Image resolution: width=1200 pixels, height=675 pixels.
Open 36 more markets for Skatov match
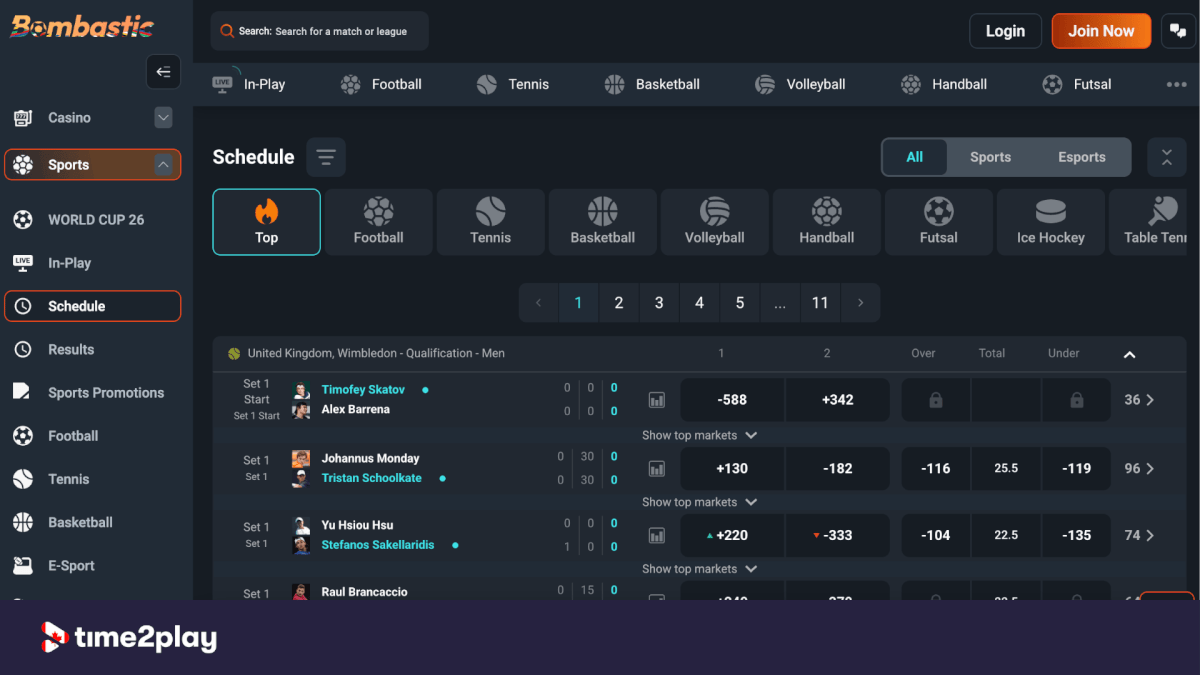(x=1140, y=400)
